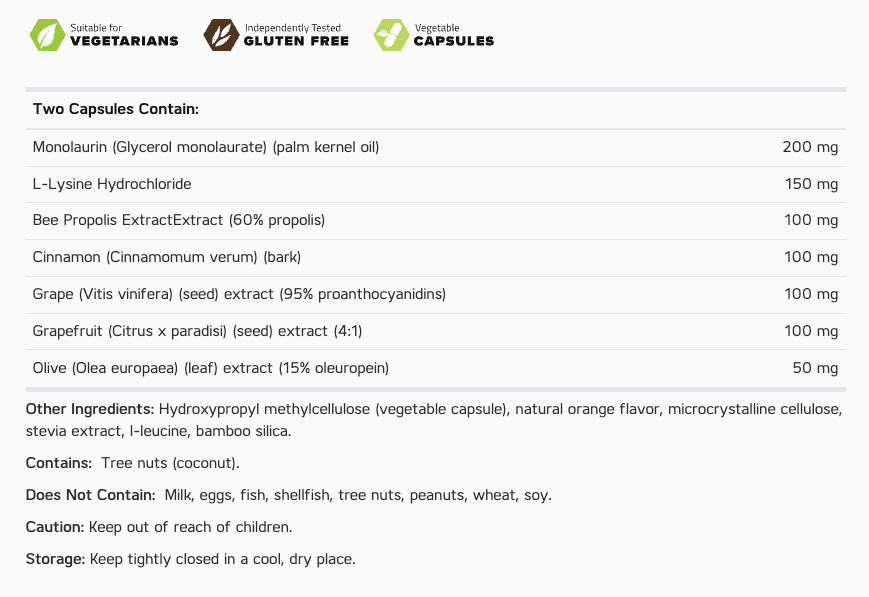Click the "Storage:" bold label
This screenshot has height=597, width=869.
(55, 558)
